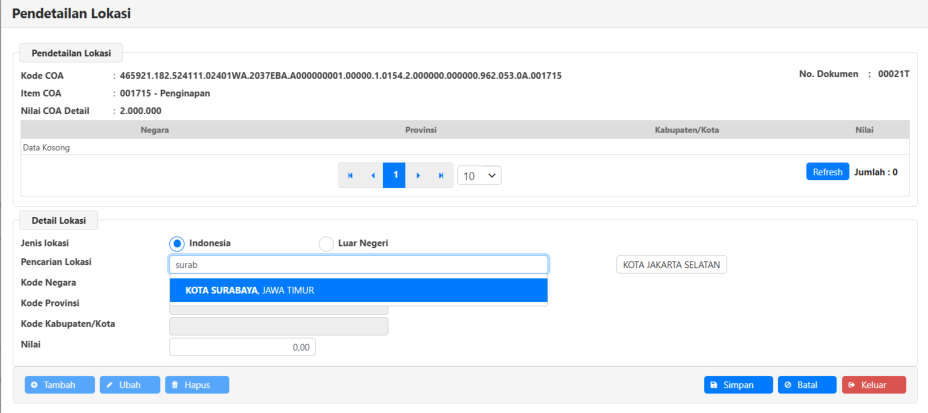Click the Nilai amount input field

point(243,347)
